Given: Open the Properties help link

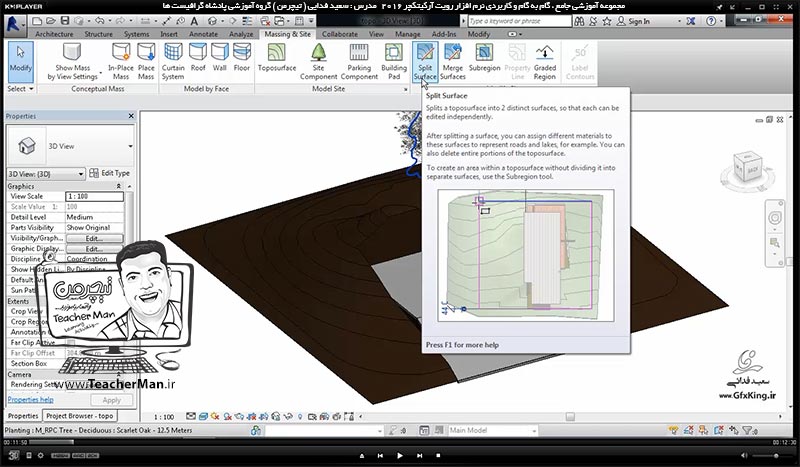Looking at the screenshot, I should (30, 400).
